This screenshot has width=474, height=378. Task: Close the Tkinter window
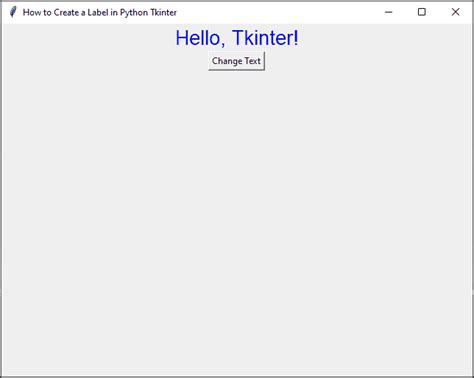pos(455,12)
